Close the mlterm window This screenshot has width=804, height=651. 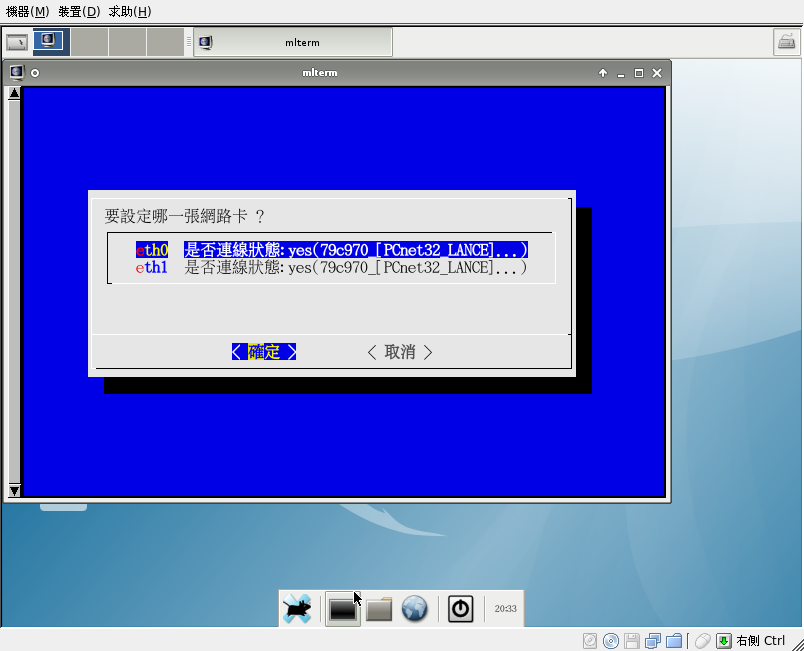(657, 73)
